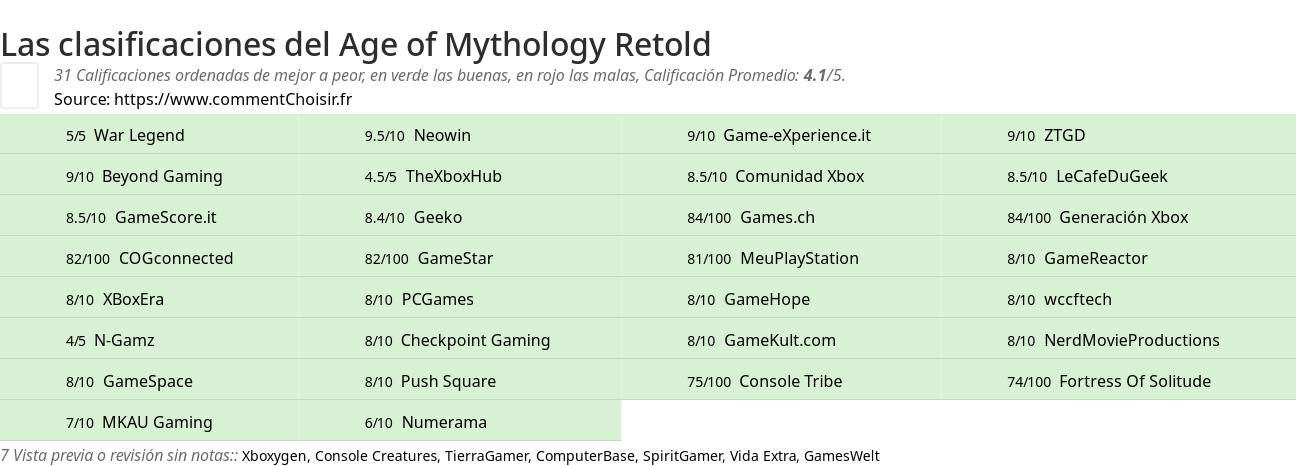Click the ZTGD rating entry
Viewport: 1296px width, 466px height.
coord(1064,136)
